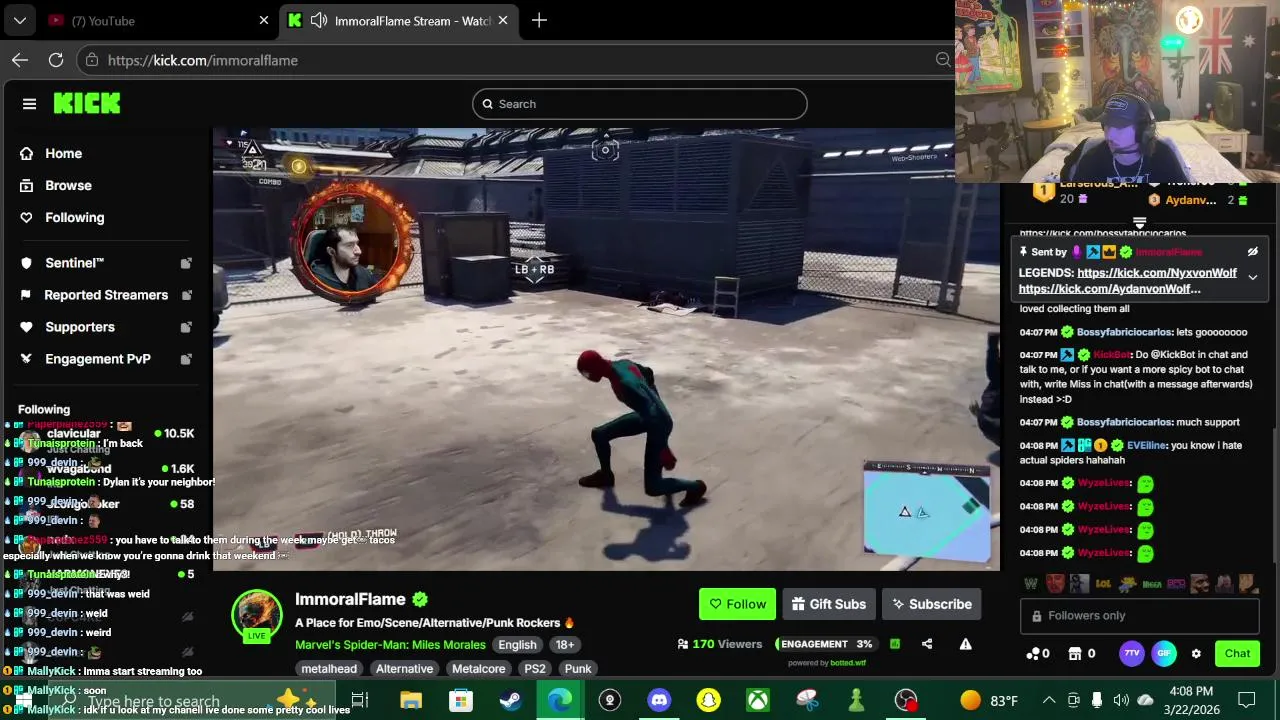
Task: Click the 18+ tag
Action: 565,645
